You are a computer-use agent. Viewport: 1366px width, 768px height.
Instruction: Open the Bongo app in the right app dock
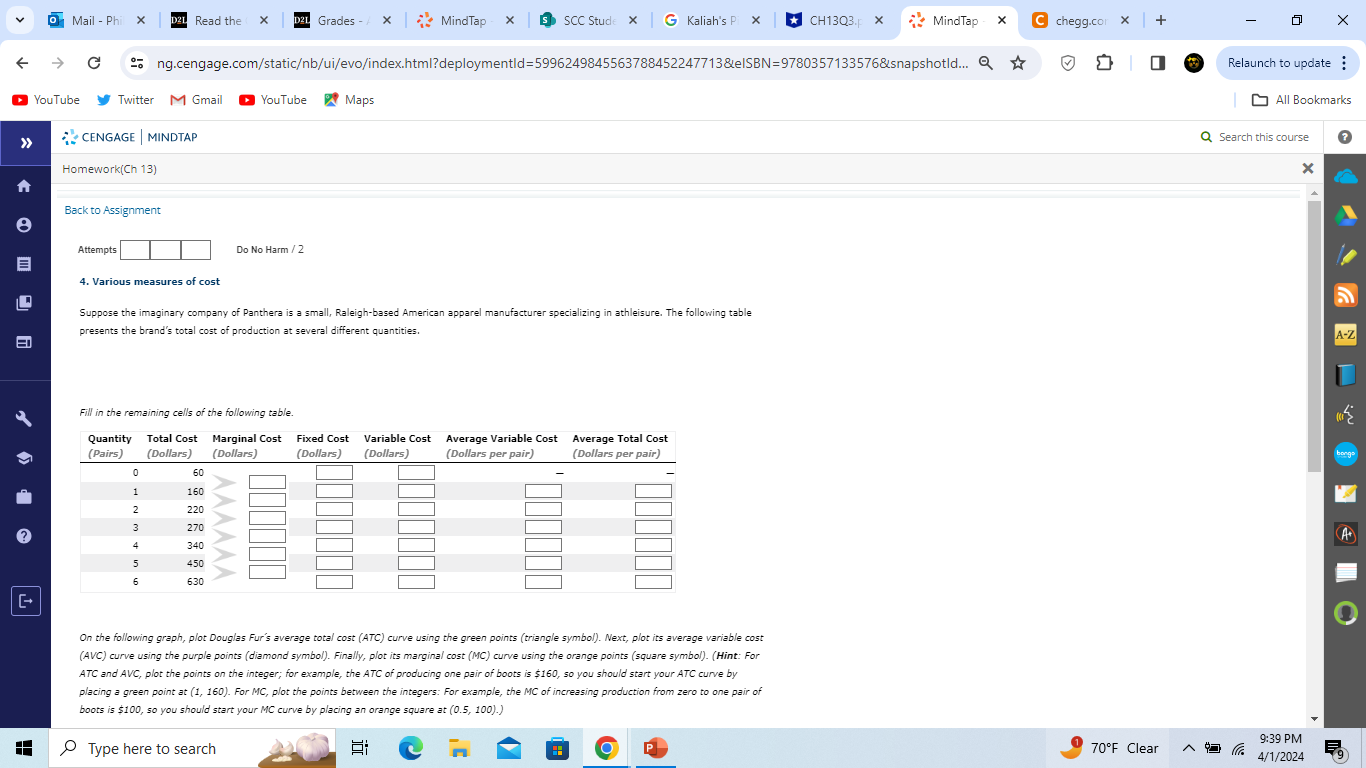click(1344, 453)
